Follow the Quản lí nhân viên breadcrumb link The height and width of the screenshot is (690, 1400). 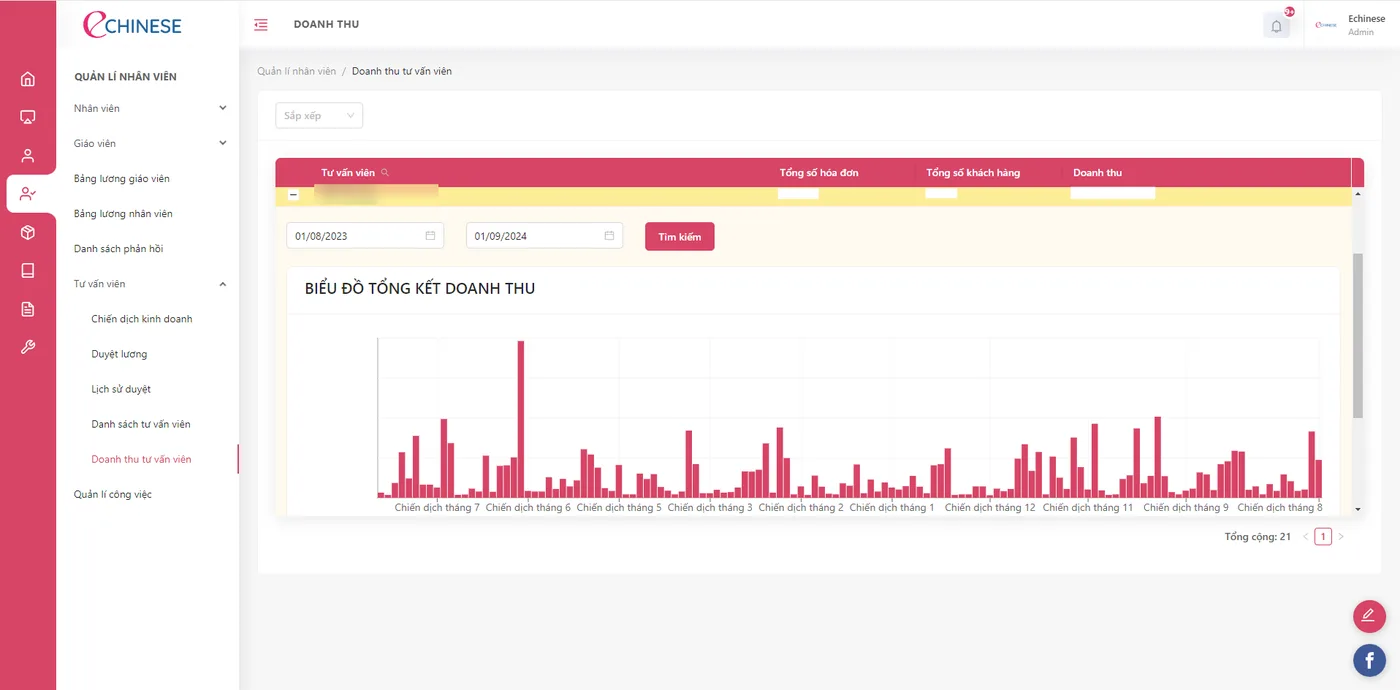click(297, 71)
